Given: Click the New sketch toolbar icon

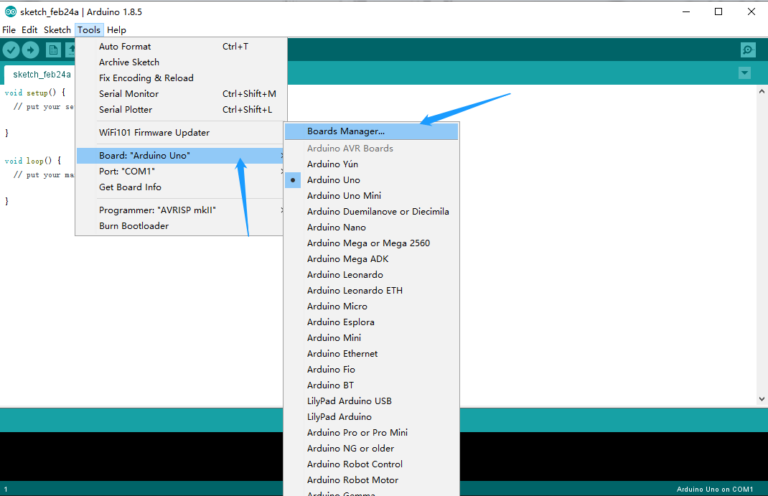Looking at the screenshot, I should [x=53, y=50].
